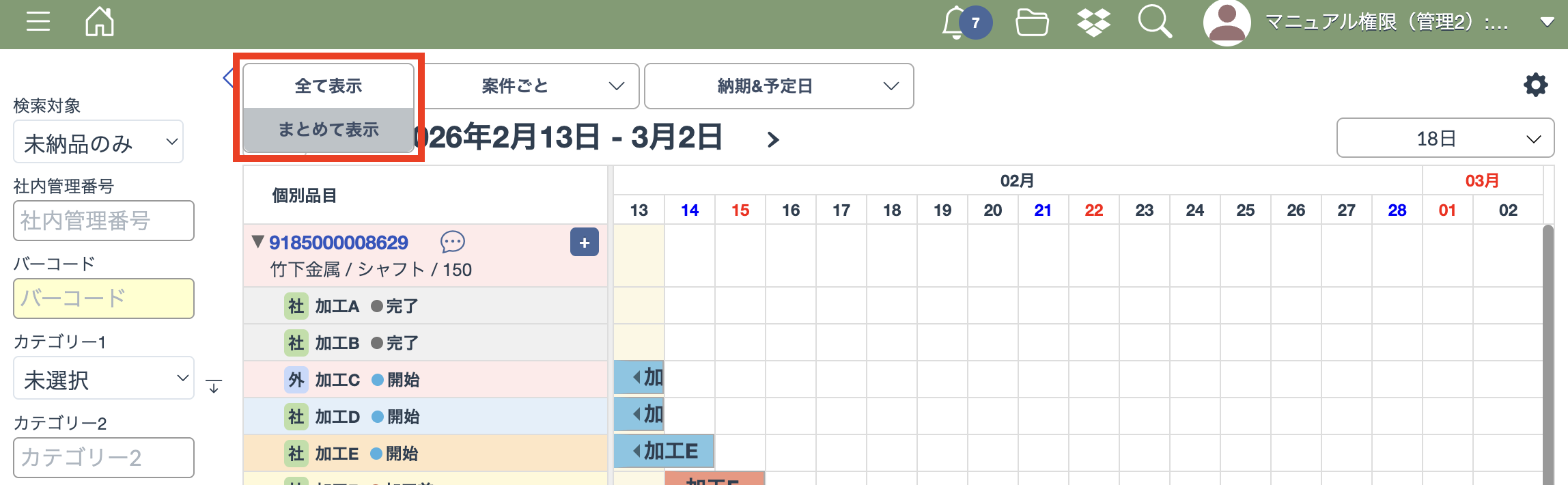Screen dimensions: 1568x485
Task: Go to the home screen icon
Action: 100,22
